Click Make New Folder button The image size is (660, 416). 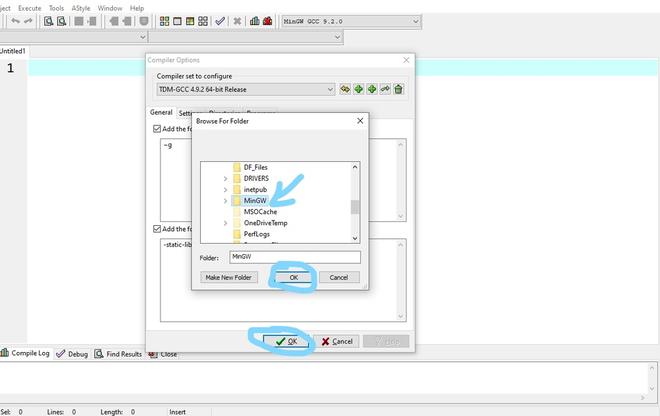click(229, 277)
